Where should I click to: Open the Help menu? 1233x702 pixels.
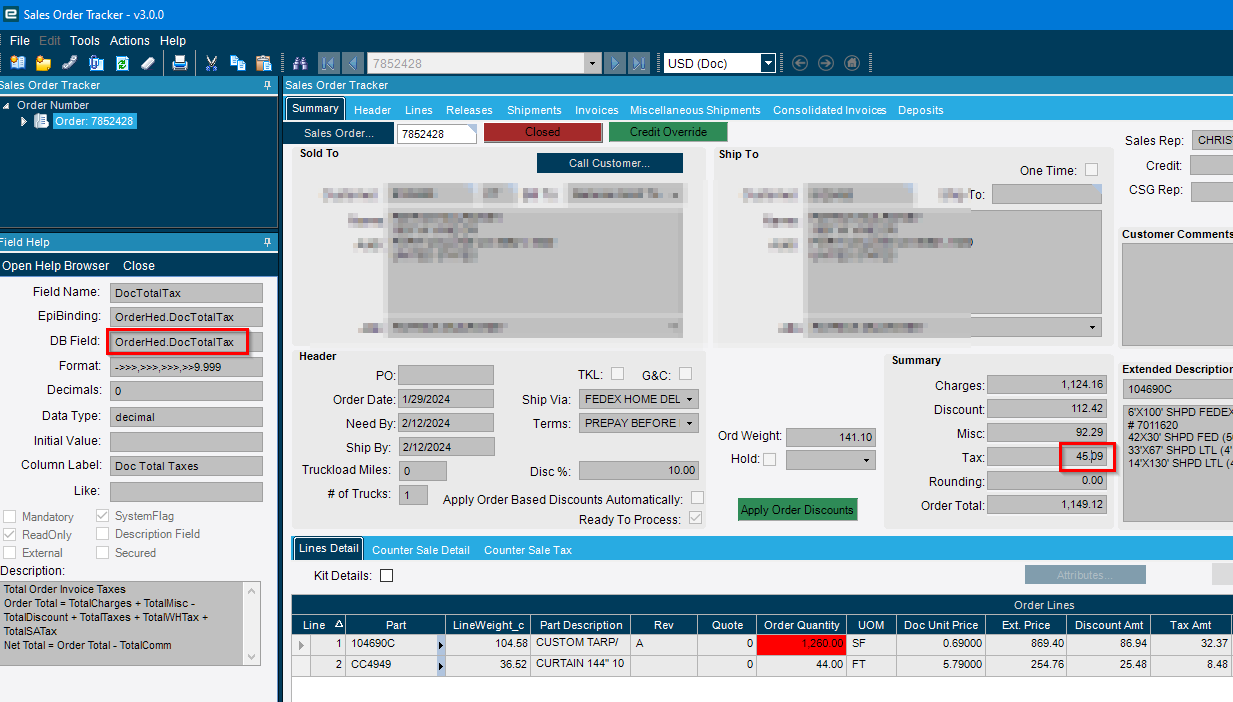coord(173,41)
